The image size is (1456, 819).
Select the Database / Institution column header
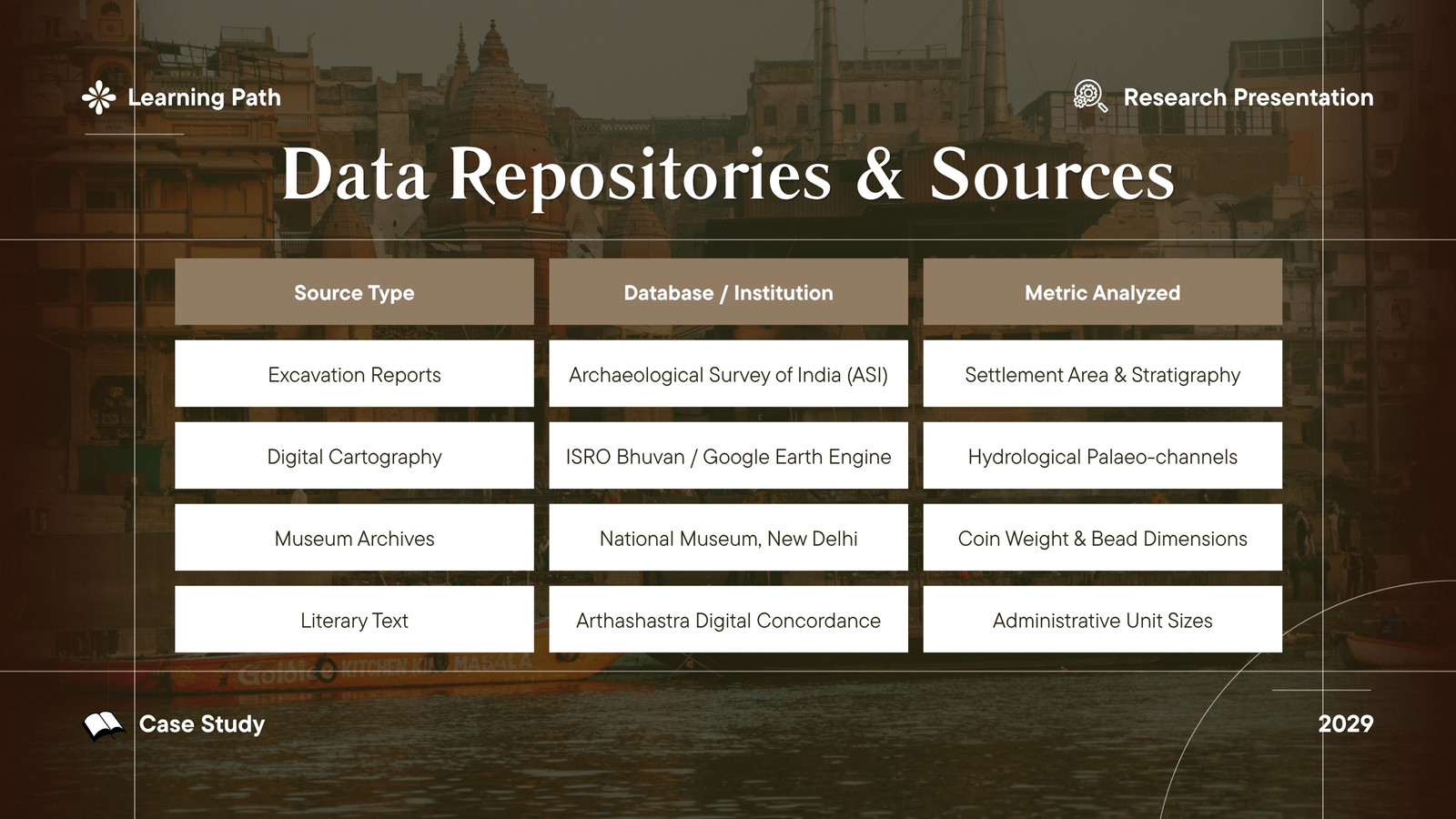coord(728,292)
